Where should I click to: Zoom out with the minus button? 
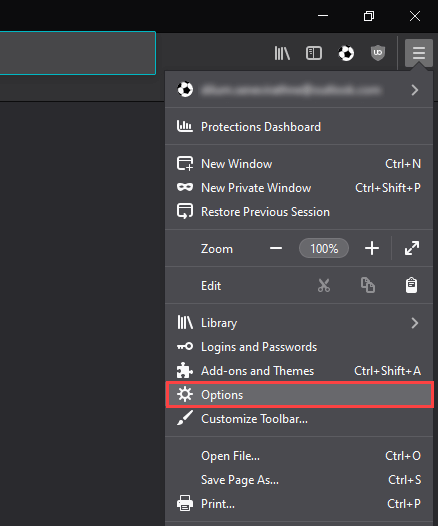(x=276, y=248)
